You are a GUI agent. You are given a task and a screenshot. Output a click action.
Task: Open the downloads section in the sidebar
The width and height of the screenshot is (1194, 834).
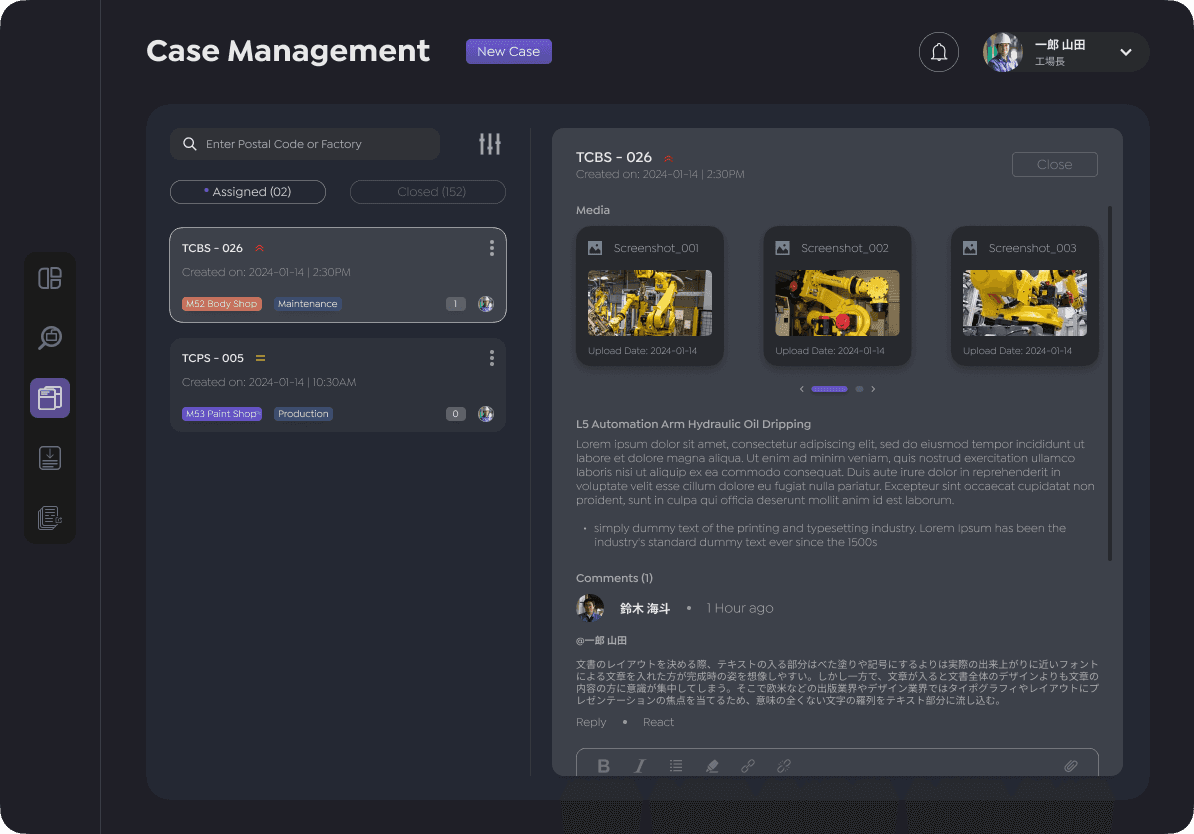pos(50,457)
